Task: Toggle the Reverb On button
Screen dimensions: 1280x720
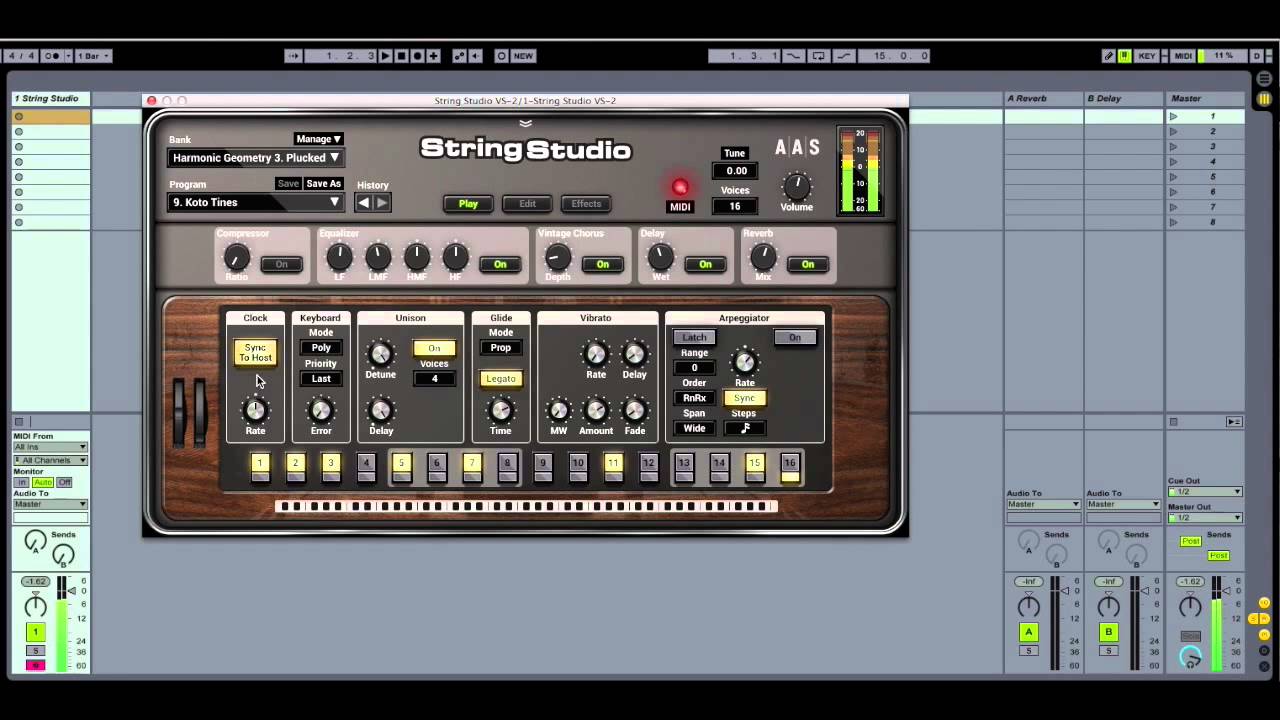Action: click(x=807, y=264)
